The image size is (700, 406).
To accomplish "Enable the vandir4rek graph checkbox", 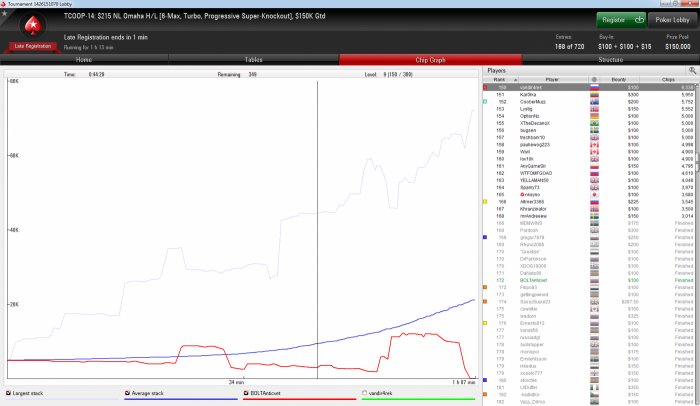I will 365,393.
